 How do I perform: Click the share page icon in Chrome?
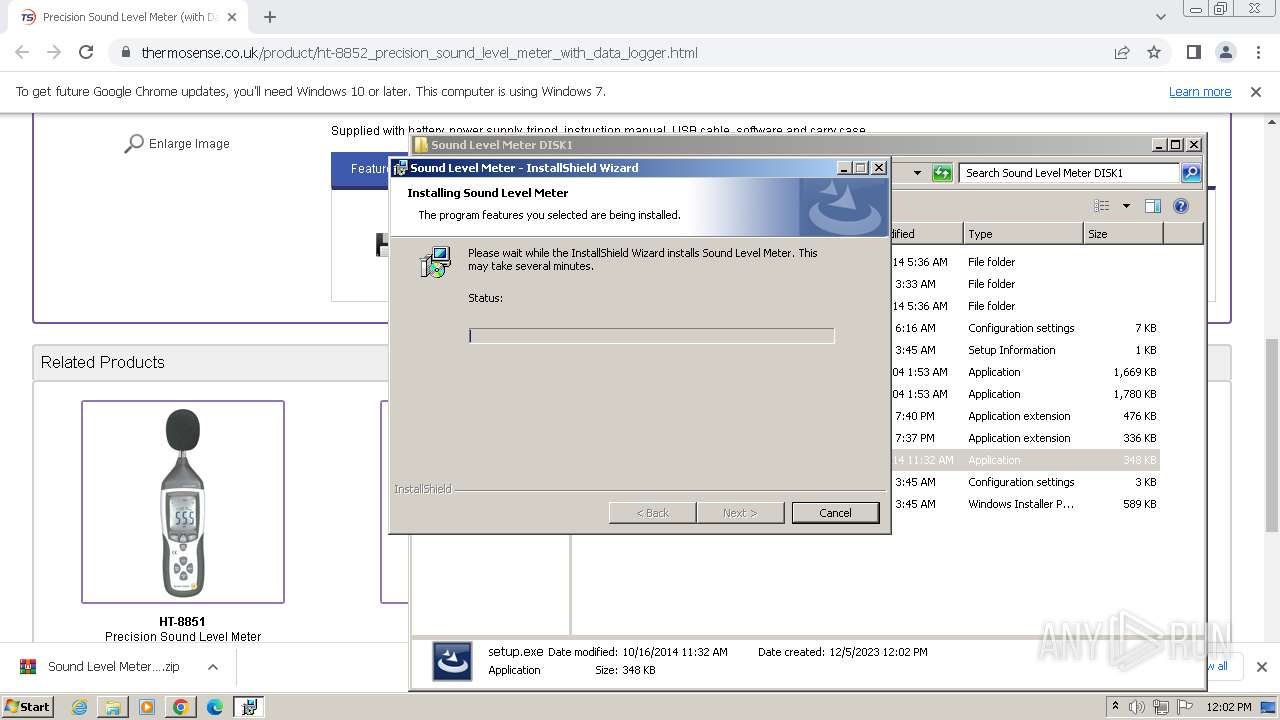[x=1122, y=53]
